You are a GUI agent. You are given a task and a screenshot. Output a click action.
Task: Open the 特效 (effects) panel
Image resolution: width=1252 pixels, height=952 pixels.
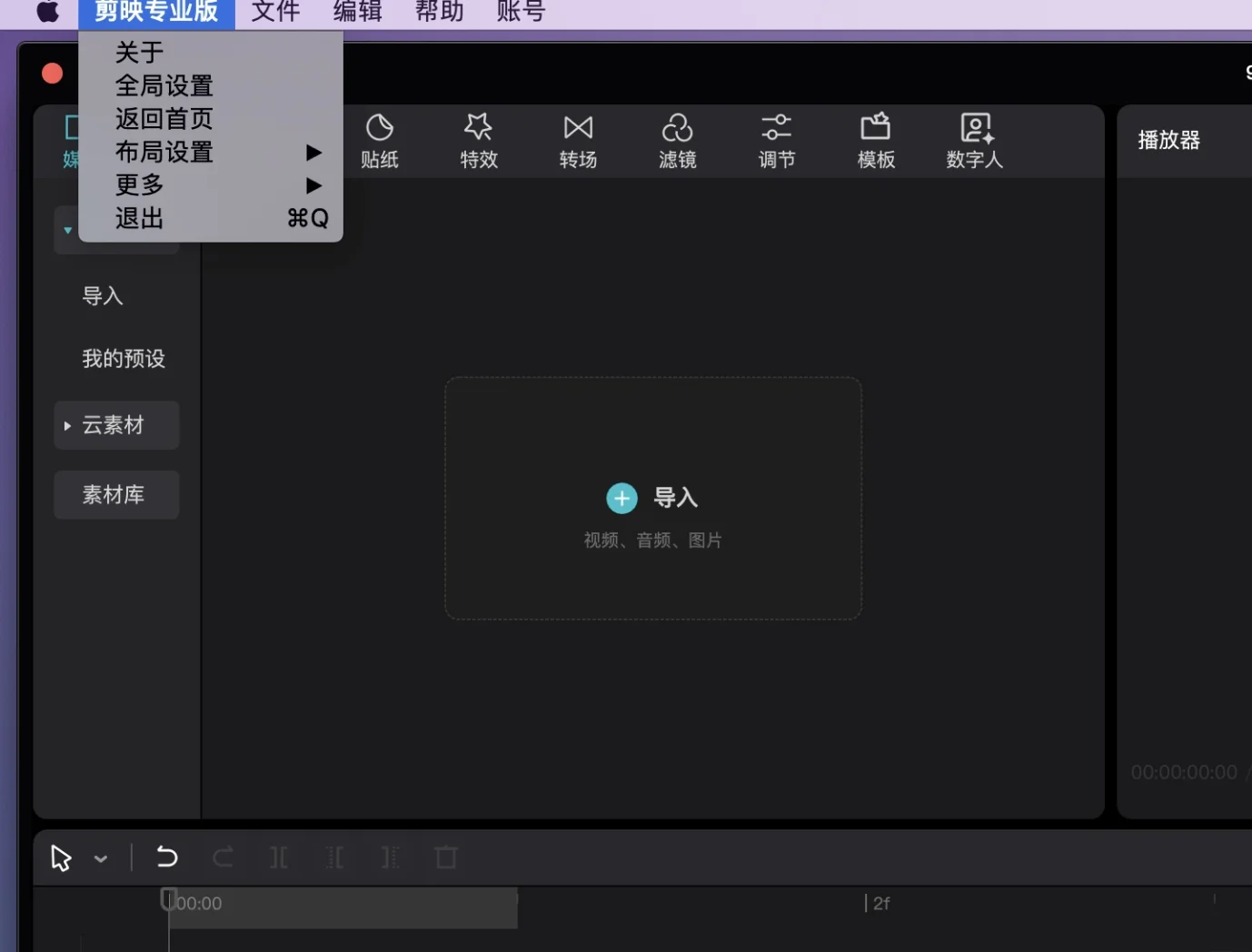[479, 141]
